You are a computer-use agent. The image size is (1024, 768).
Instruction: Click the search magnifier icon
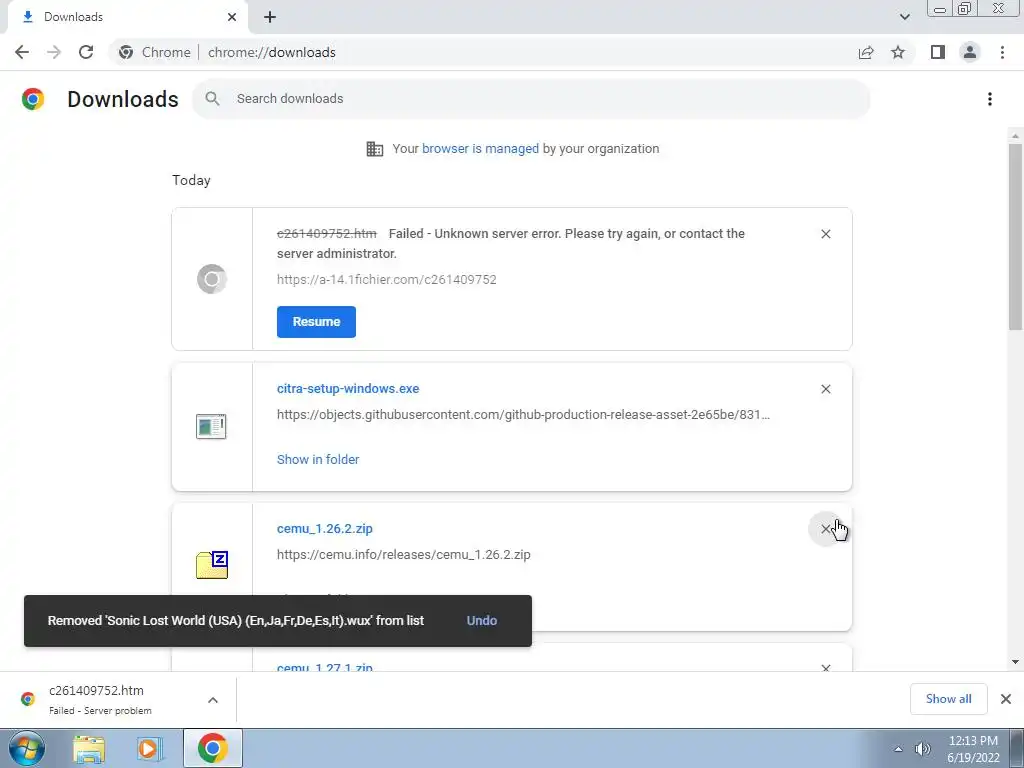tap(212, 99)
